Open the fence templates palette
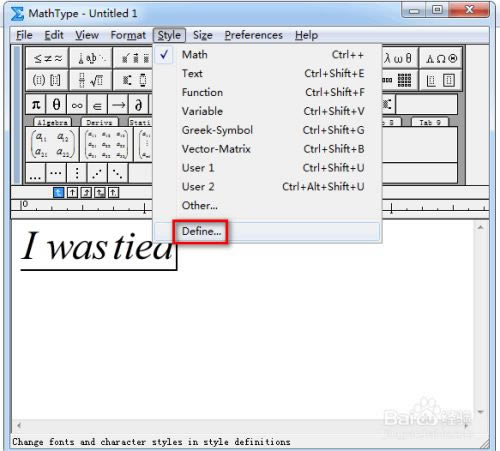500x451 pixels. (x=47, y=80)
